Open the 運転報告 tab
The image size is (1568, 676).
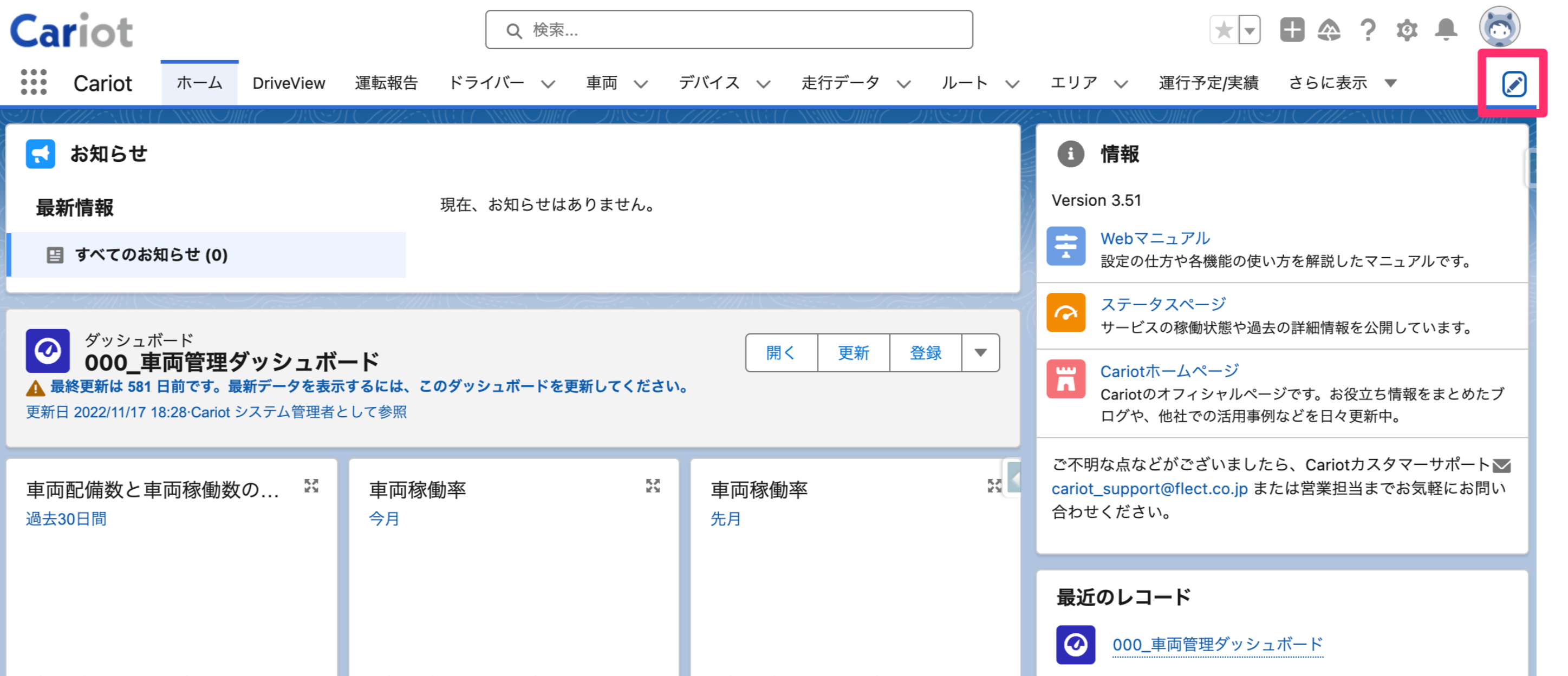pos(386,83)
